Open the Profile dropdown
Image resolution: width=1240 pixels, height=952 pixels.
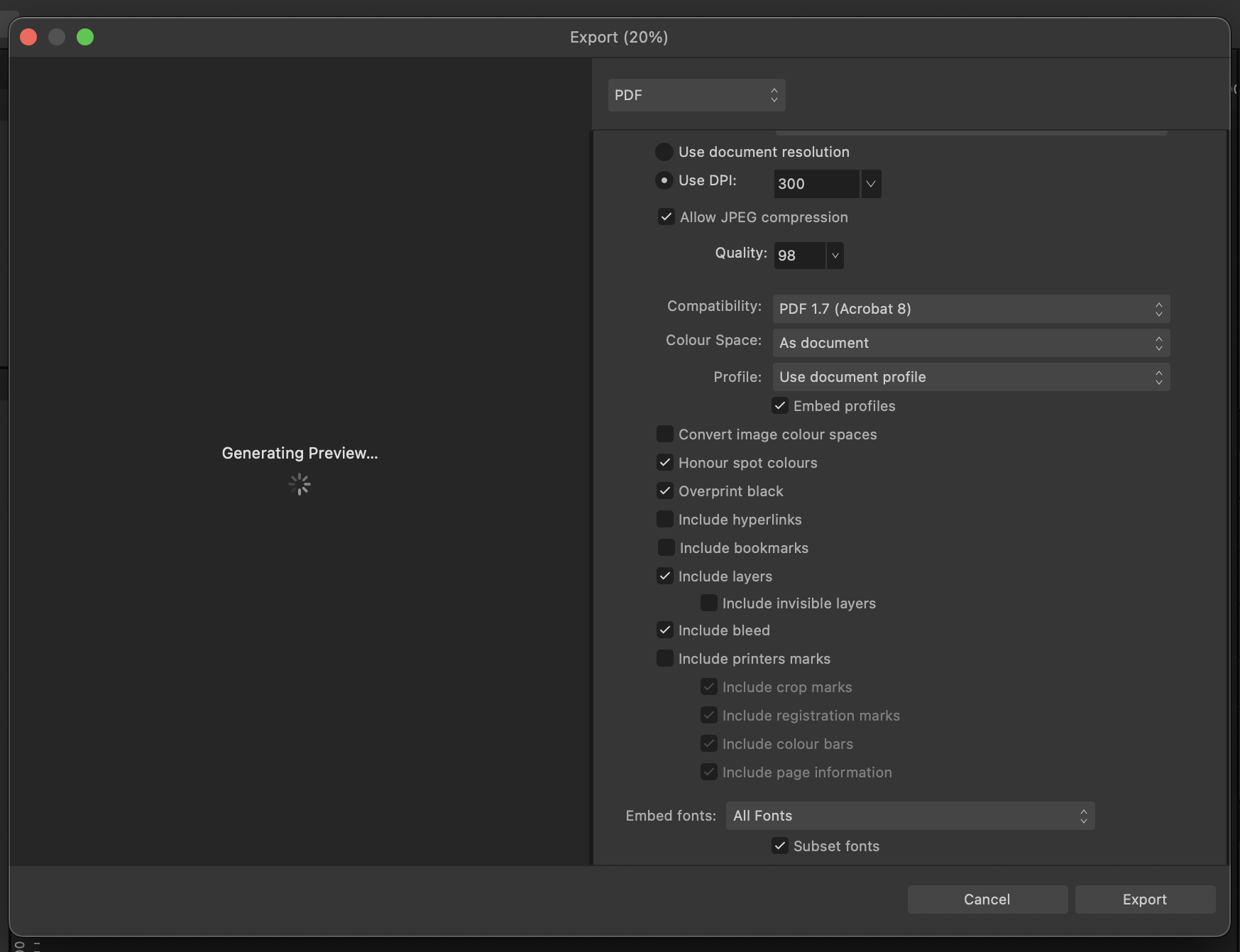[970, 377]
